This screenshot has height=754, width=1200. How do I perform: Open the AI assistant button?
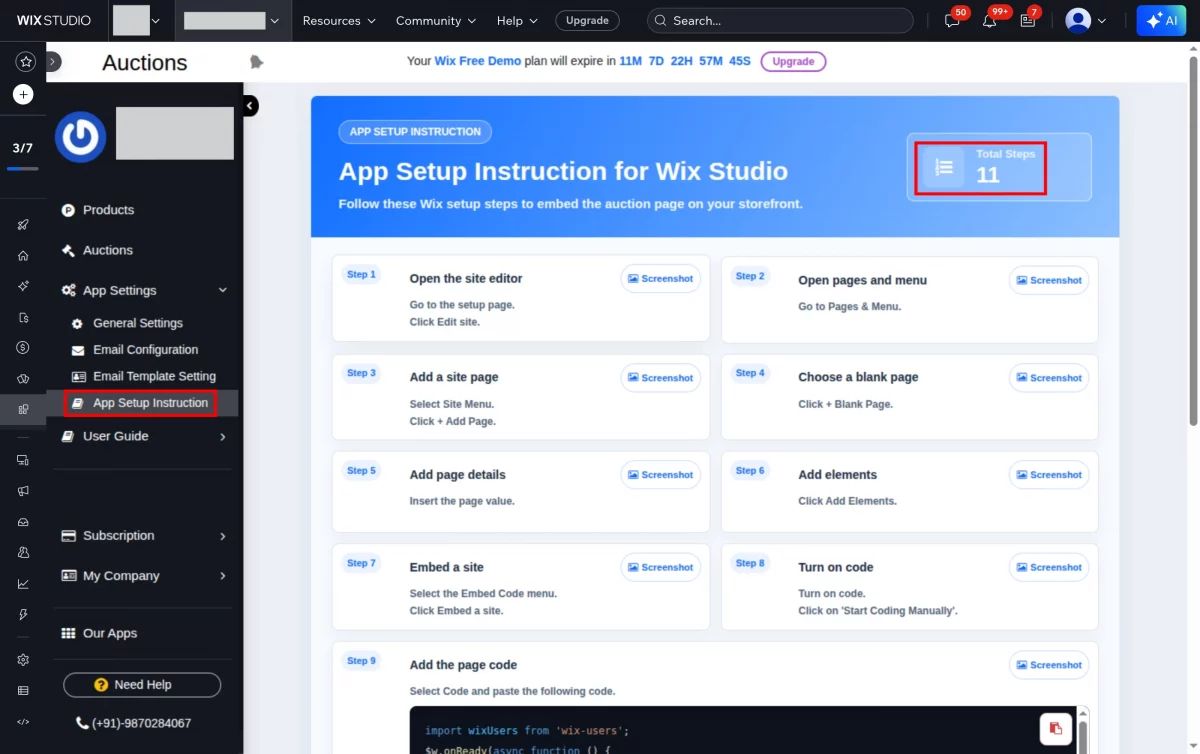pyautogui.click(x=1161, y=20)
